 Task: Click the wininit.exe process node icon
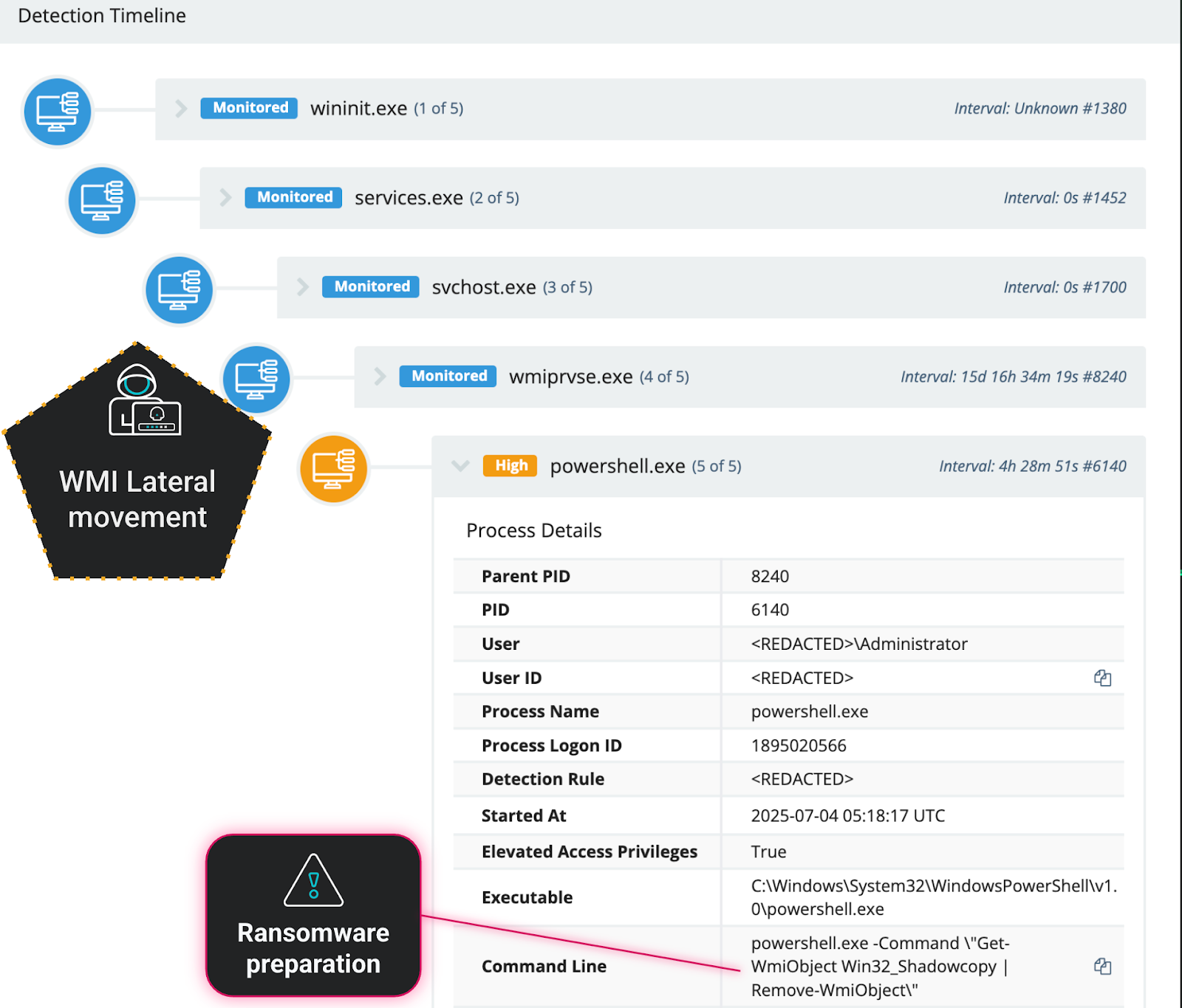click(x=58, y=112)
